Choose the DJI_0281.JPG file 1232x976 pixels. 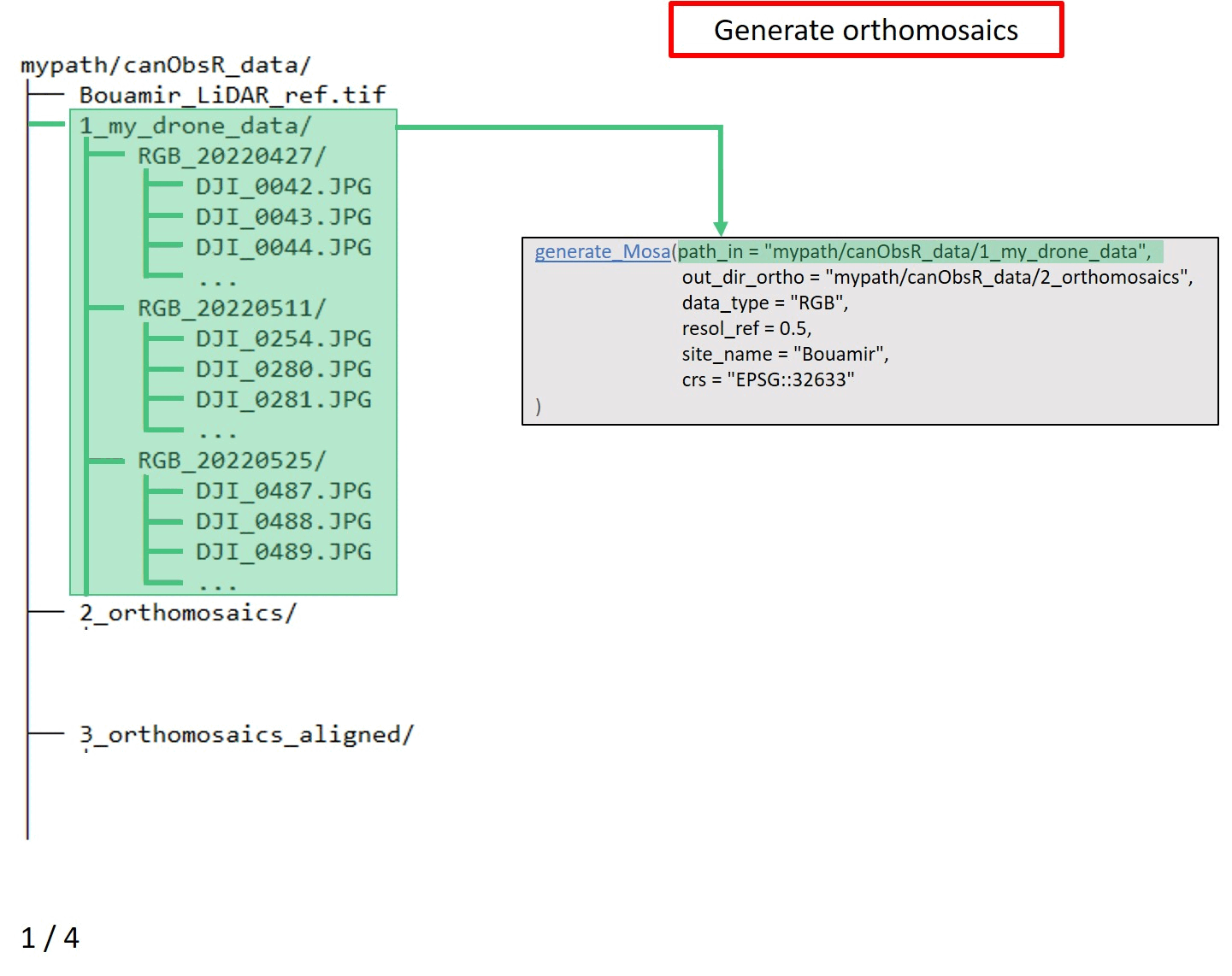(283, 400)
